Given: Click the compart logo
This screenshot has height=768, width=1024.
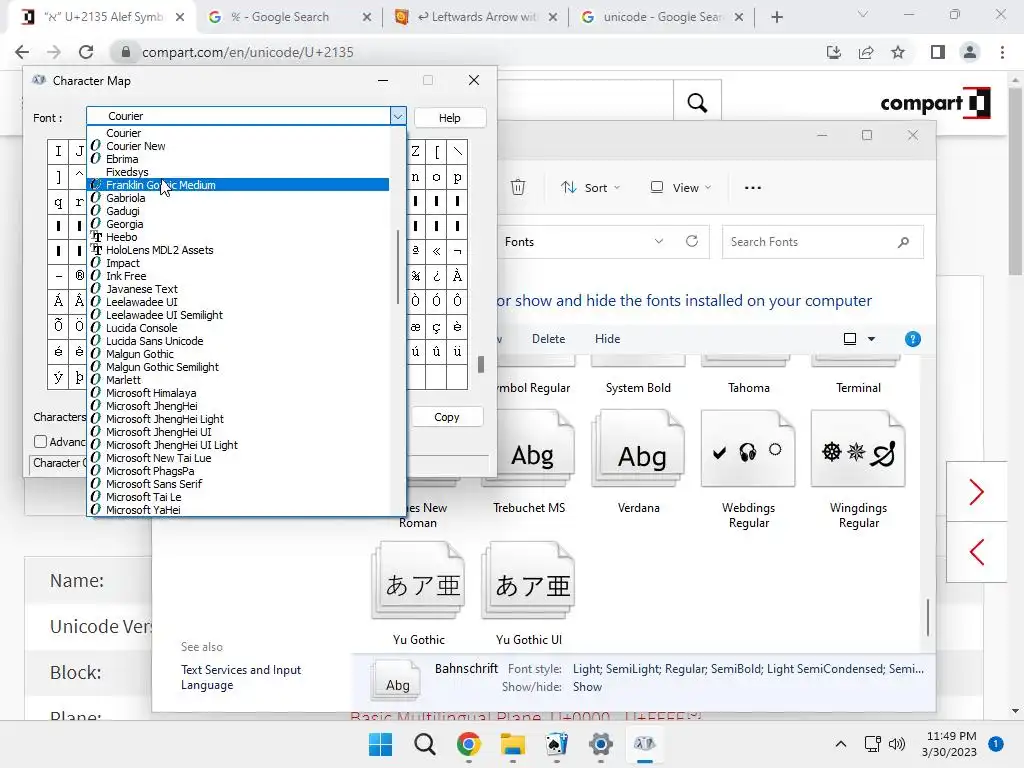Looking at the screenshot, I should coord(935,103).
